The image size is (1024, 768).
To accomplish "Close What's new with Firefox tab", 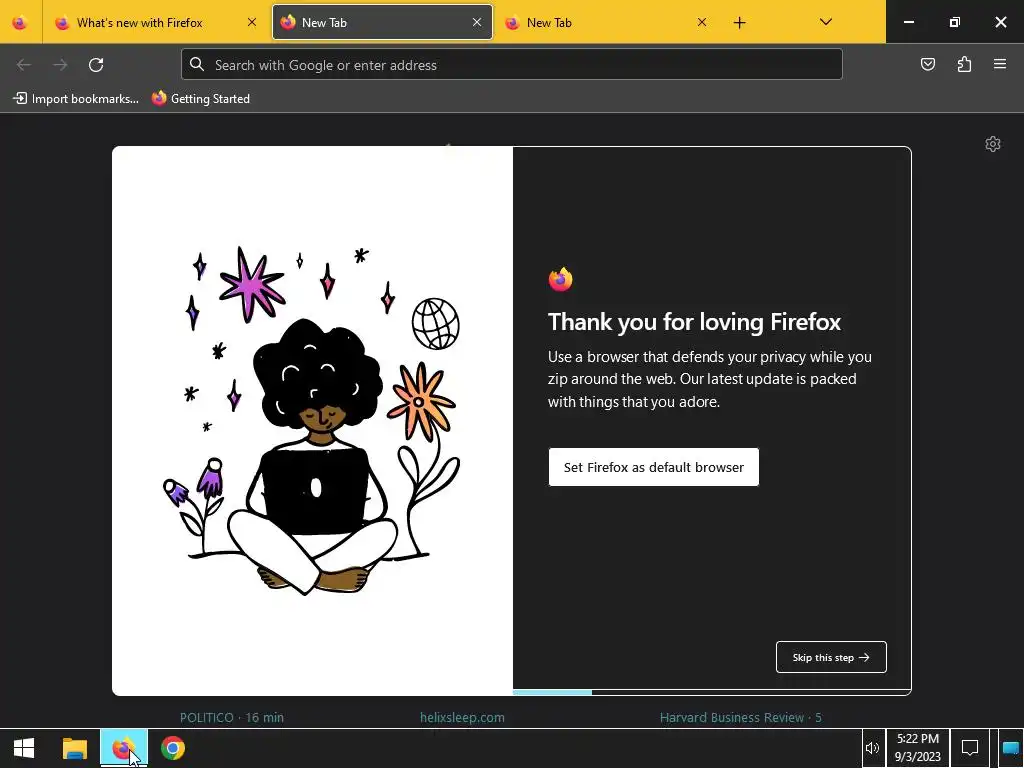I will [x=252, y=22].
